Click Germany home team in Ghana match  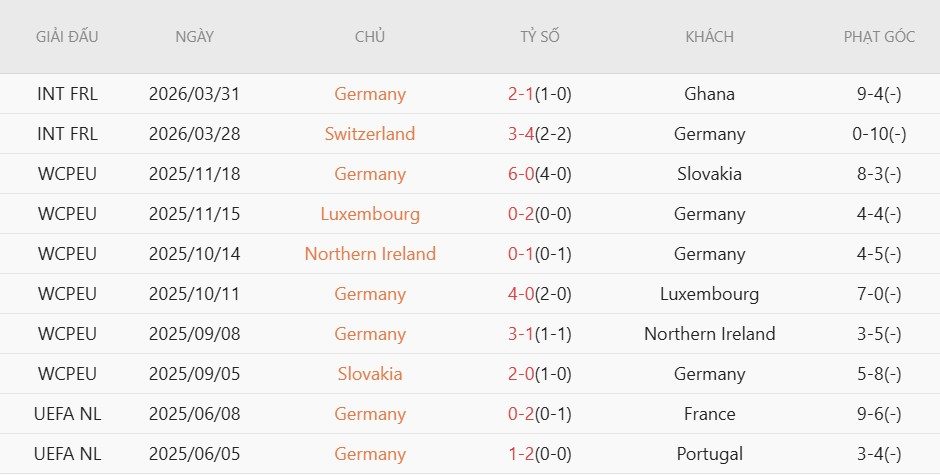(x=370, y=94)
